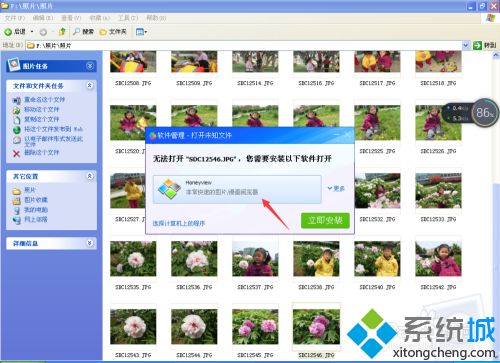Click 选择计算机上的程序 link
Viewport: 500px width, 363px height.
[179, 223]
